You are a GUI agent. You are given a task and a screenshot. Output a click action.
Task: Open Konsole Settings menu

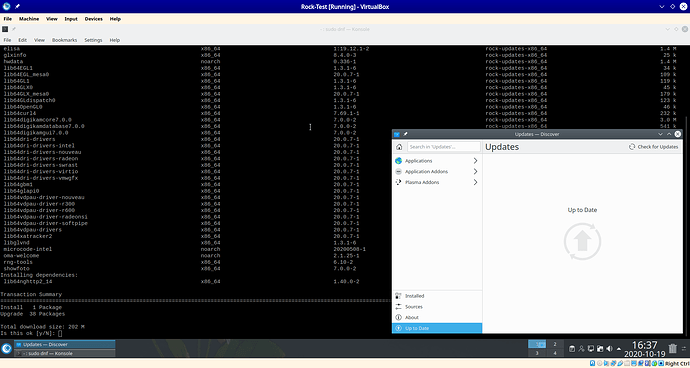click(x=93, y=40)
